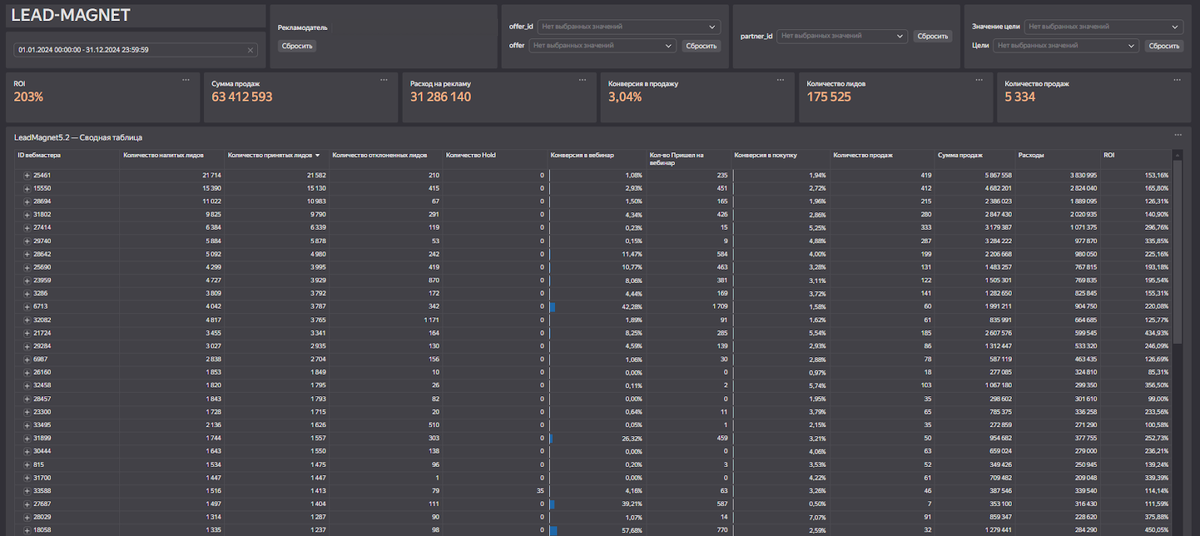Click Сбросить next to partner_id
The height and width of the screenshot is (536, 1200).
[x=932, y=36]
